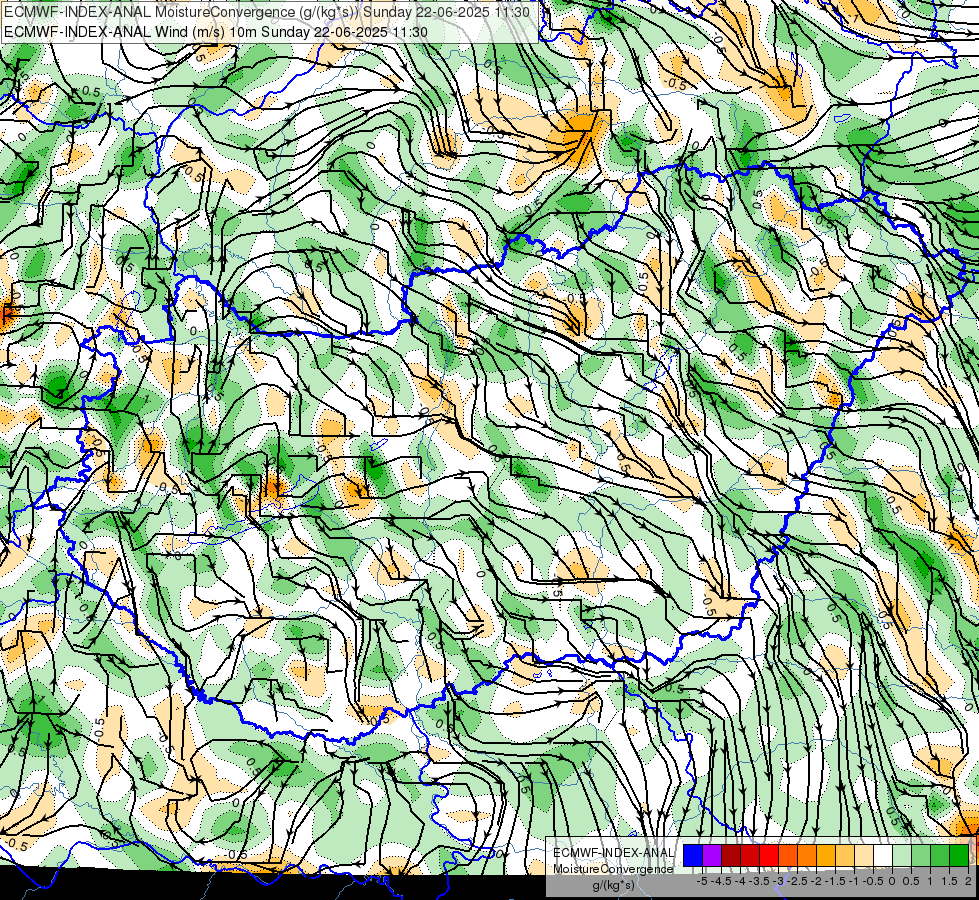Click ECMWF-INDEX-ANAL text in the legend box

click(613, 853)
